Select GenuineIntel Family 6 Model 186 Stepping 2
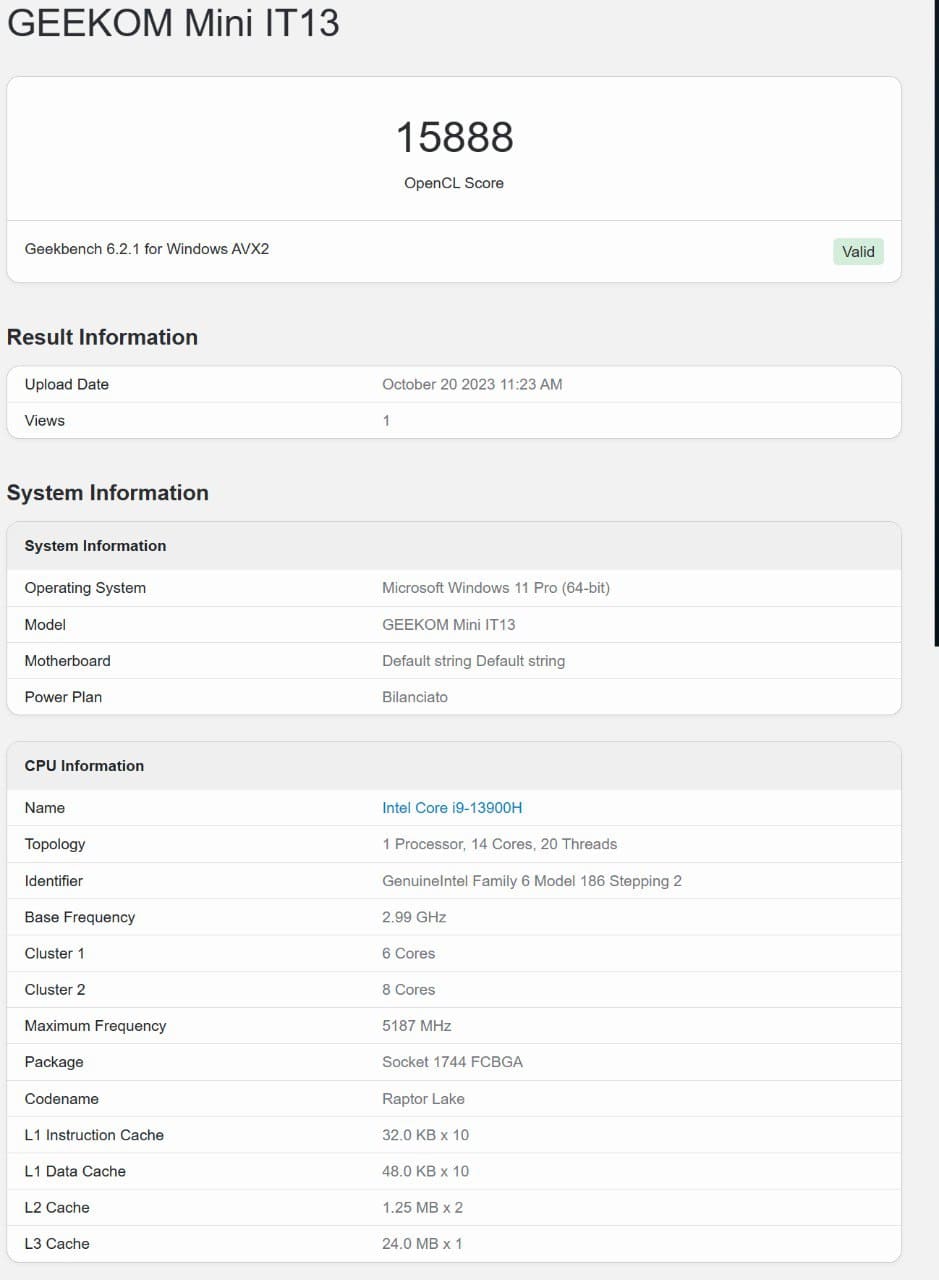Viewport: 939px width, 1280px height. point(532,881)
